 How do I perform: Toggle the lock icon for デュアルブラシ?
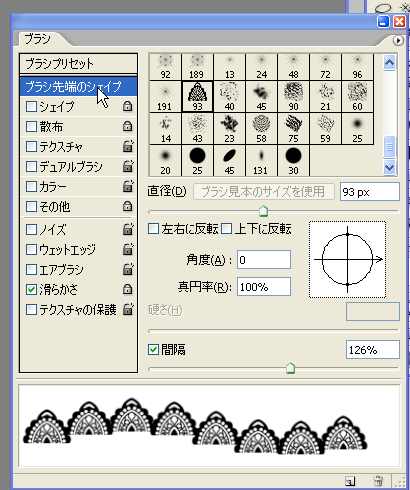pyautogui.click(x=128, y=166)
